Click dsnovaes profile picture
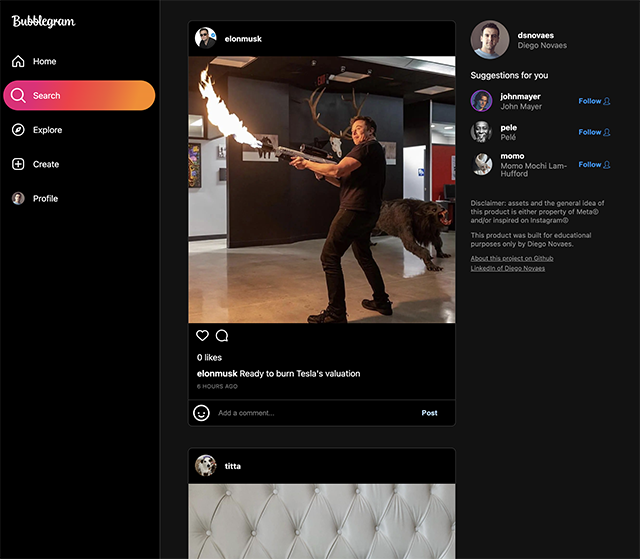 [490, 40]
